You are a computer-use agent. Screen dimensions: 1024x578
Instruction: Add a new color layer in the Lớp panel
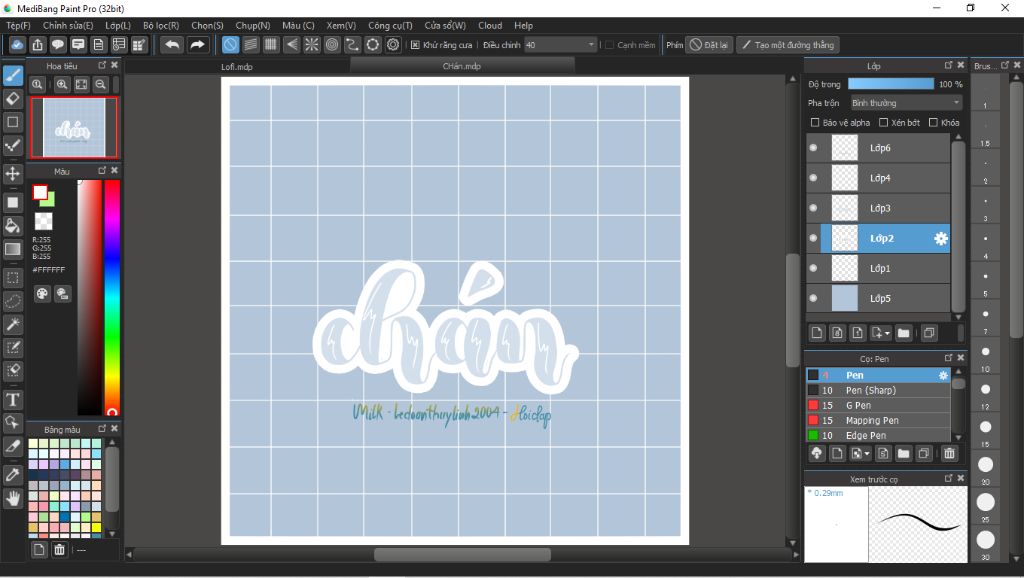click(x=816, y=333)
